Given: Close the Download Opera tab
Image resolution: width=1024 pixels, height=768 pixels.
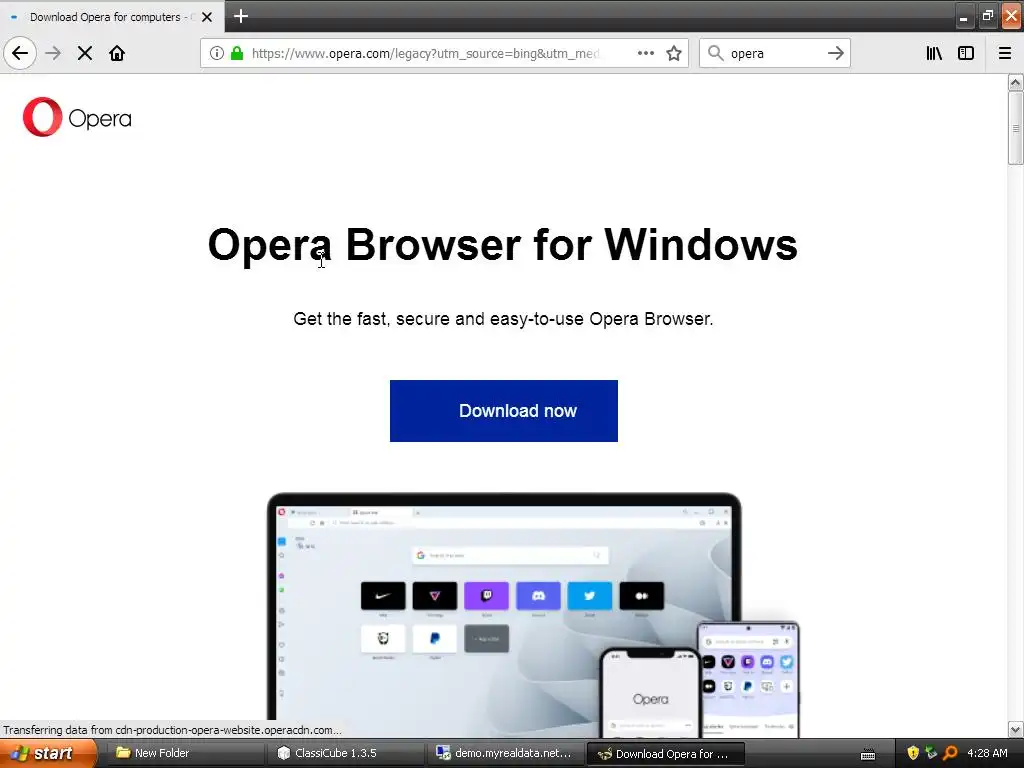Looking at the screenshot, I should coord(207,17).
